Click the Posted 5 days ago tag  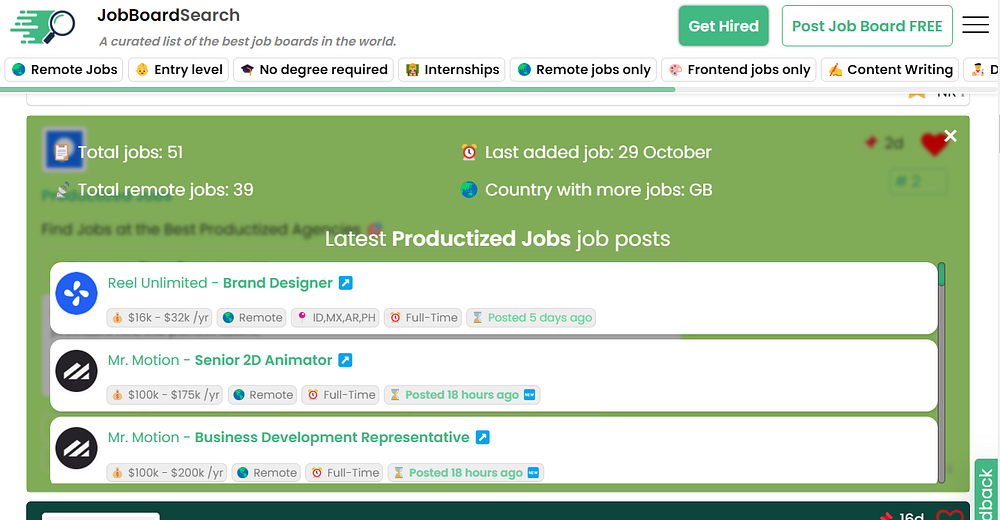(531, 318)
